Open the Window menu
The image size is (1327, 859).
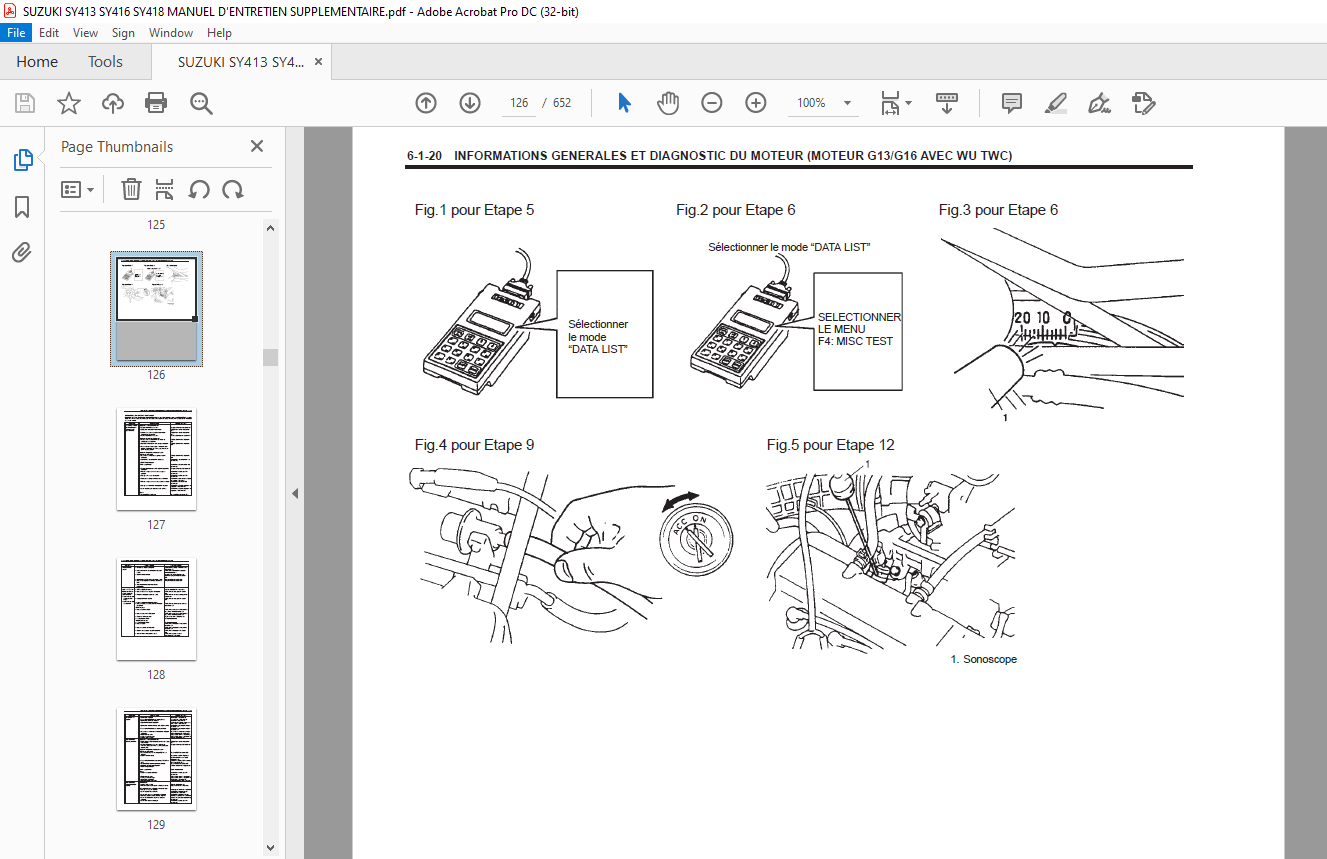(171, 33)
